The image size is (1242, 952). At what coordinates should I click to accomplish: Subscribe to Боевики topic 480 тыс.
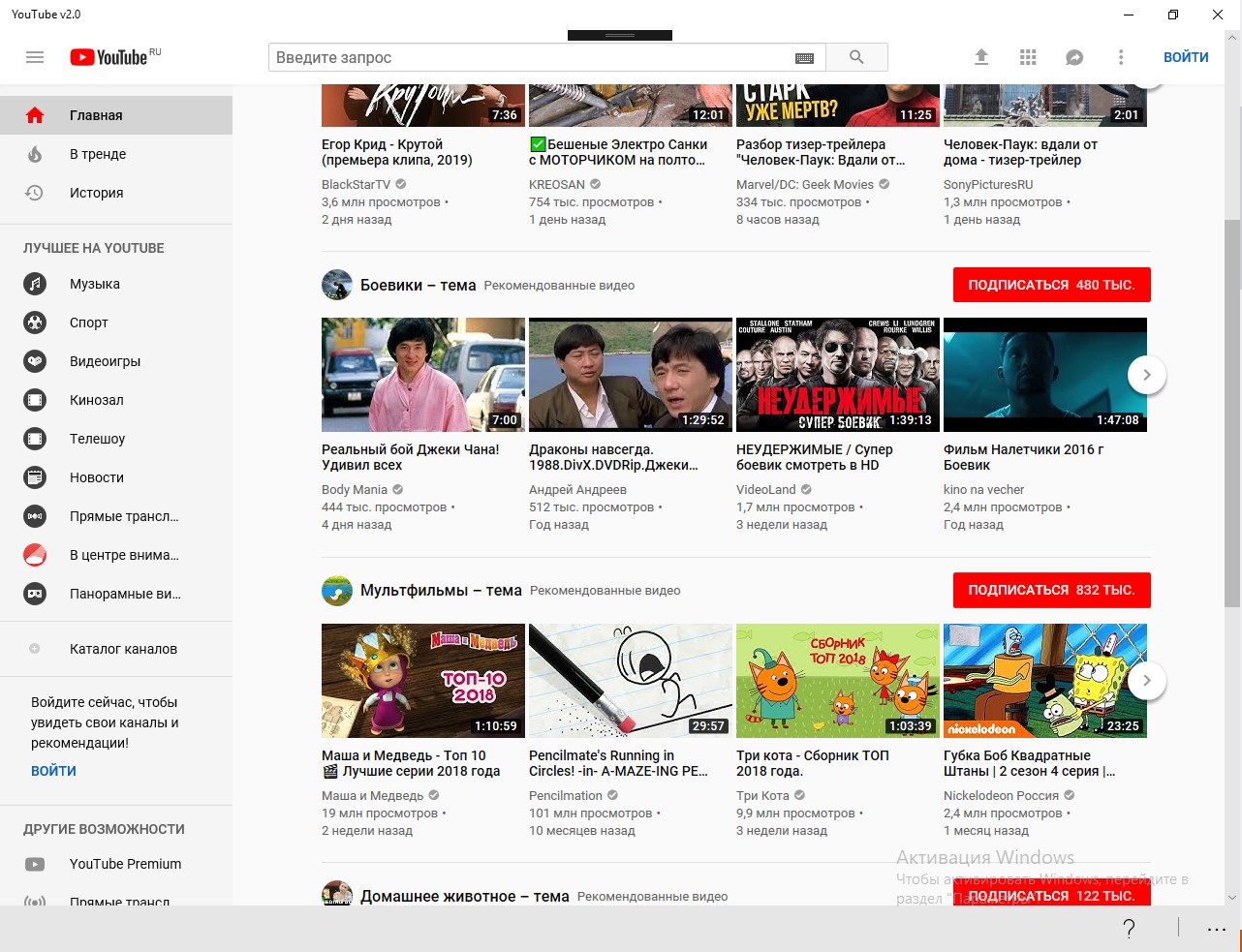[x=1052, y=285]
